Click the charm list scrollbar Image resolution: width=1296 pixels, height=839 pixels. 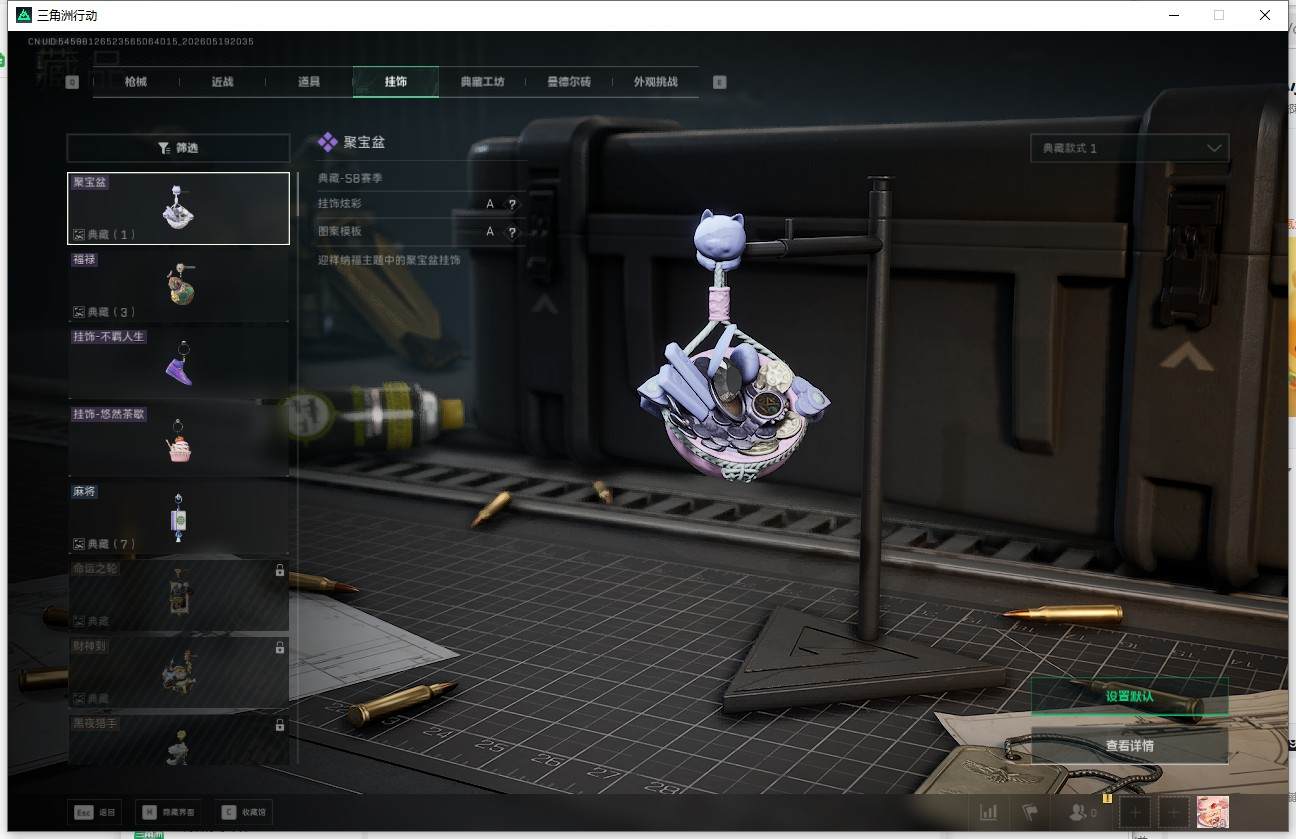(297, 468)
